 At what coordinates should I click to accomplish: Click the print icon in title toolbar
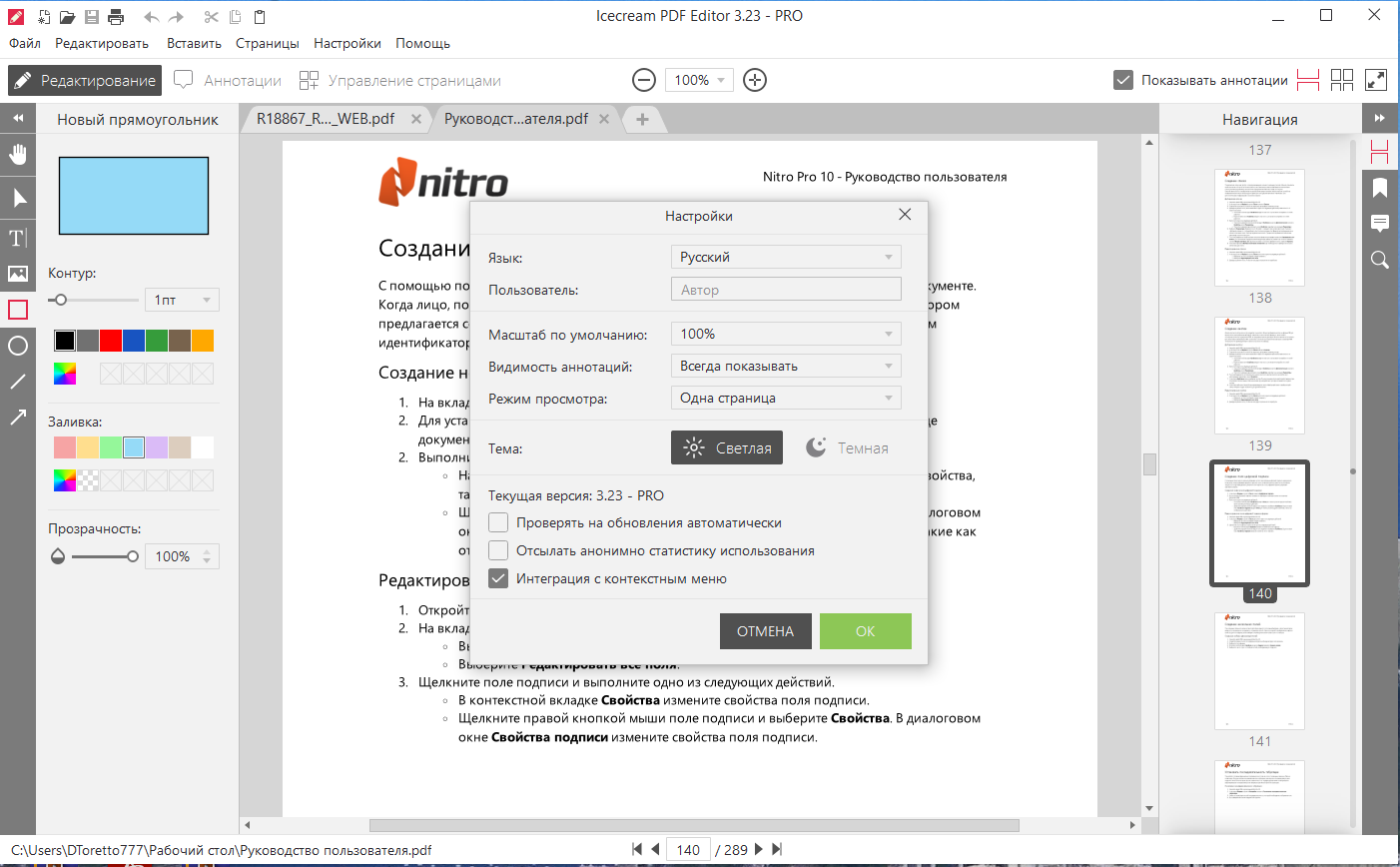click(116, 17)
